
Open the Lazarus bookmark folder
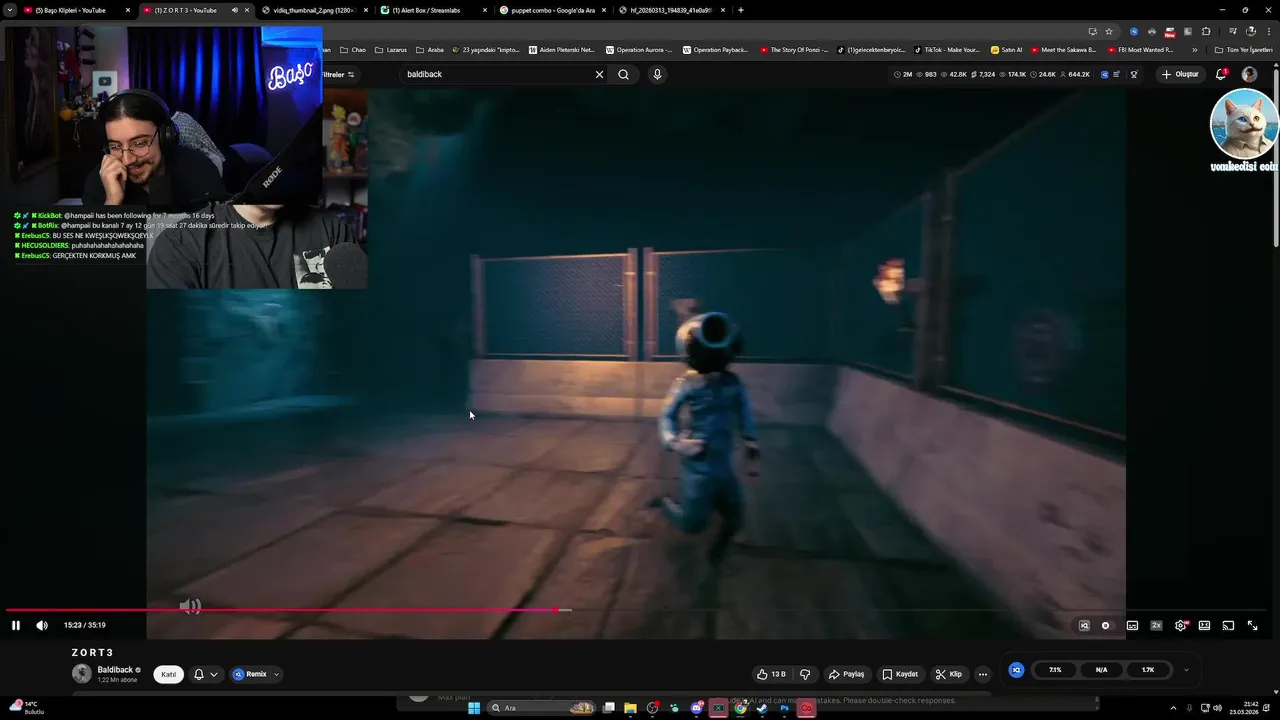tap(392, 49)
